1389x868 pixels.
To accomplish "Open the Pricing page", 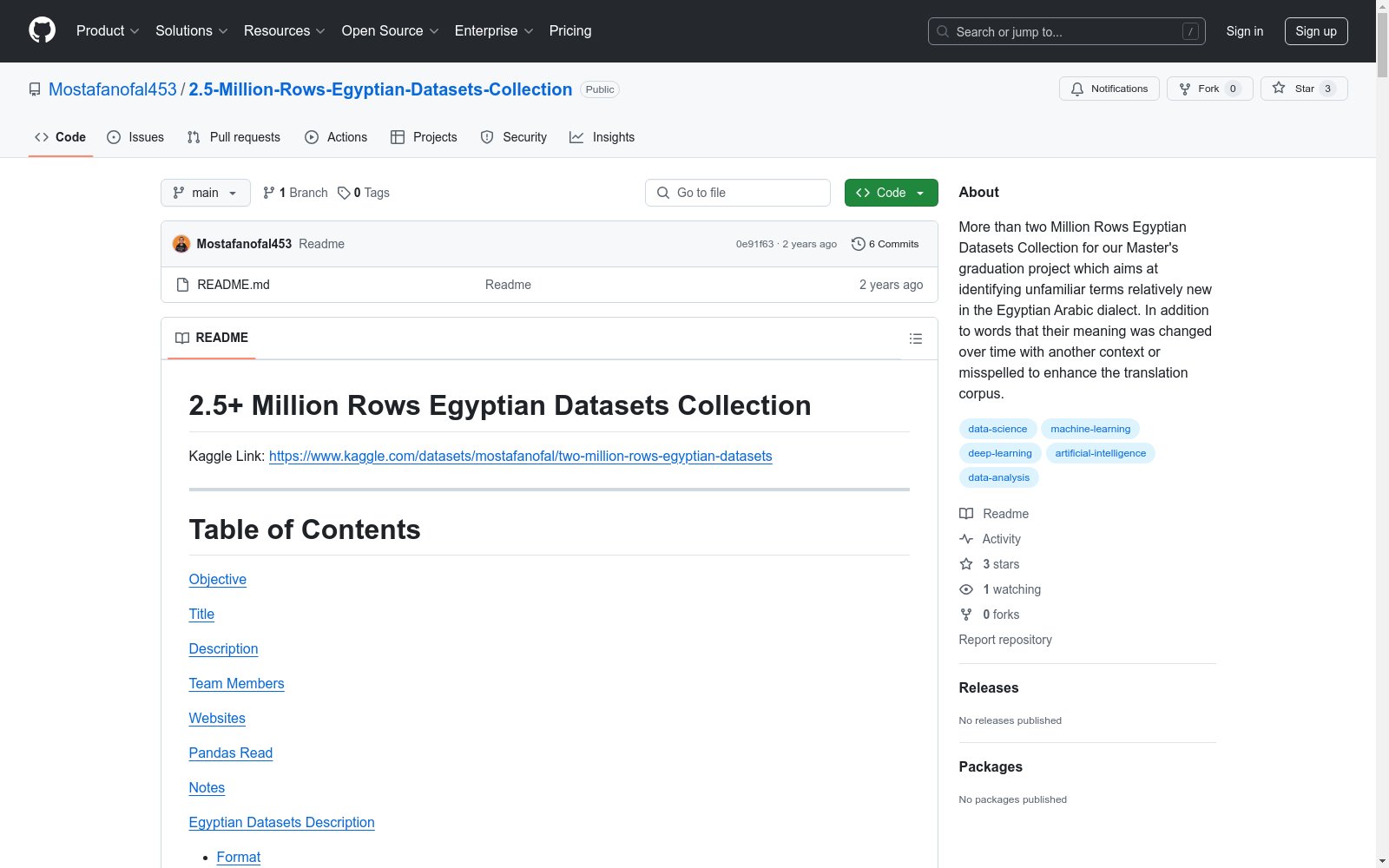I will point(570,31).
